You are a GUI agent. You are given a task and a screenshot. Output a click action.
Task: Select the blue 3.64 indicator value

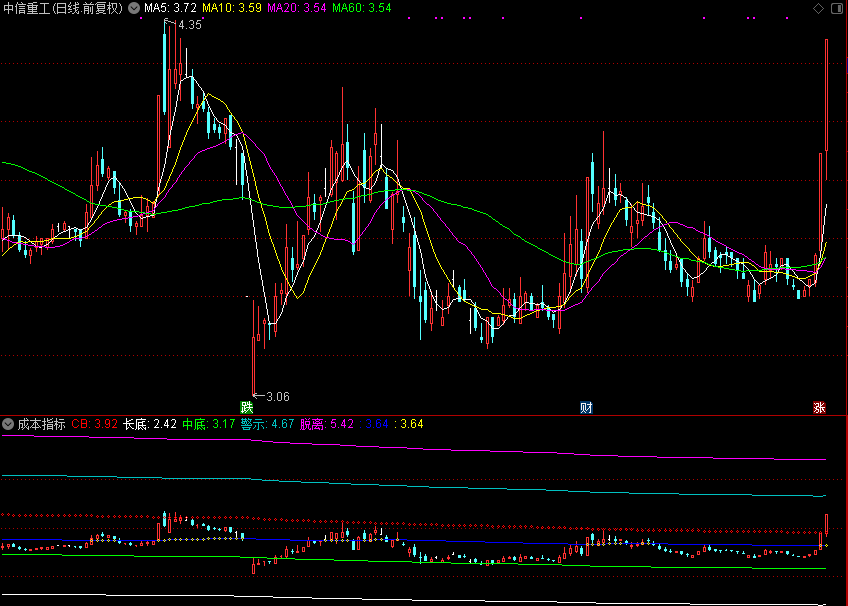click(x=375, y=424)
